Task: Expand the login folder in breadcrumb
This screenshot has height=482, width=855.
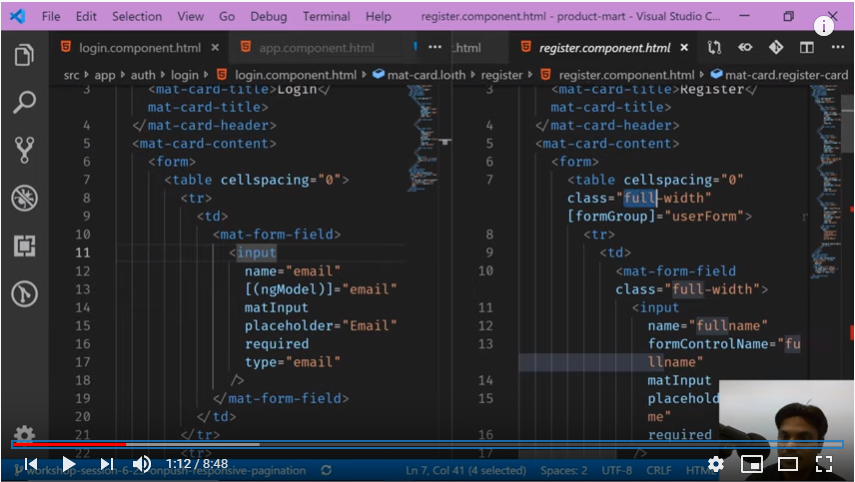Action: point(184,75)
